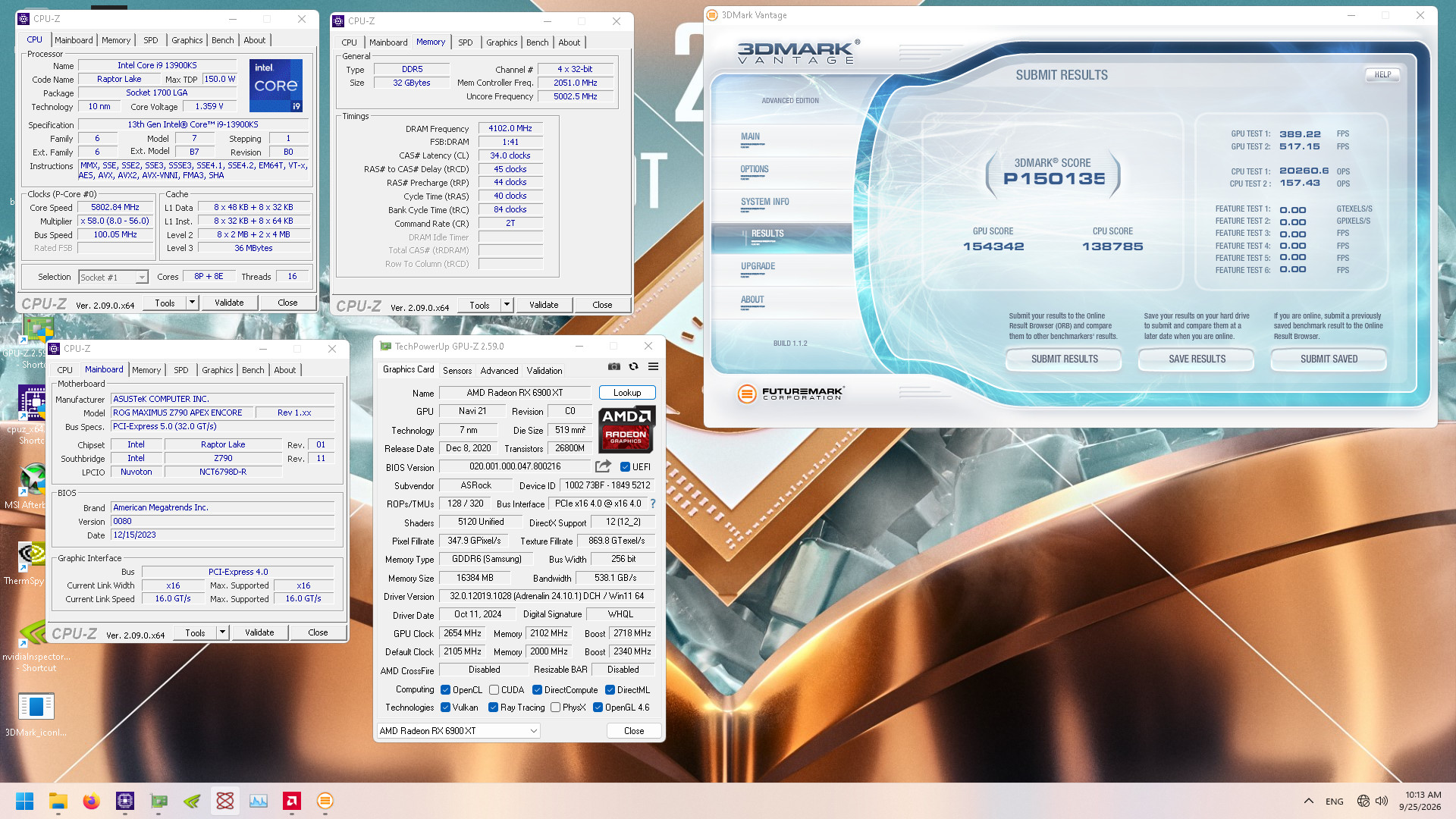Toggle the DirectML checkbox
The height and width of the screenshot is (819, 1456).
click(610, 690)
